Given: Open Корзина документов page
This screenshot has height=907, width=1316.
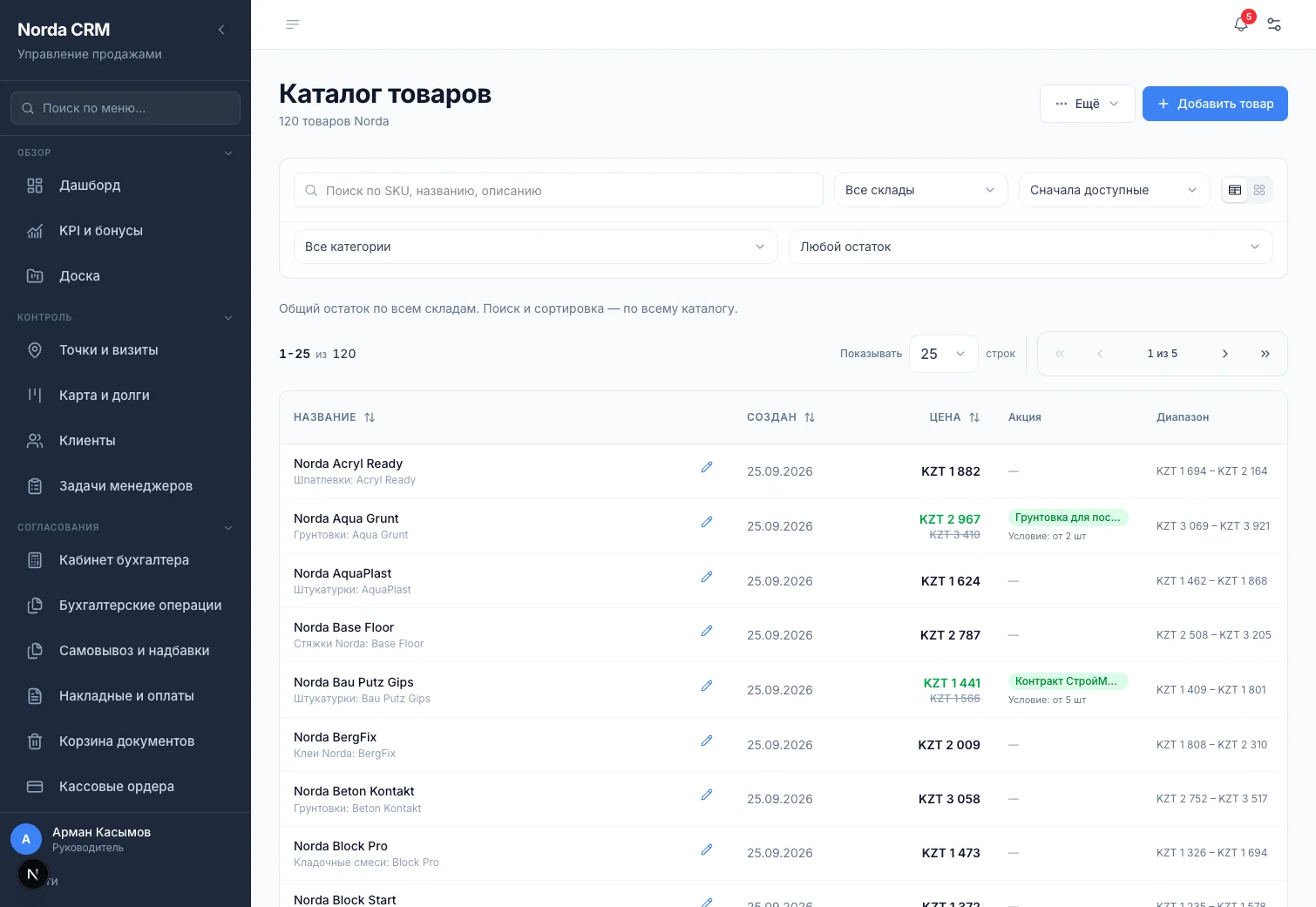Looking at the screenshot, I should [x=125, y=741].
